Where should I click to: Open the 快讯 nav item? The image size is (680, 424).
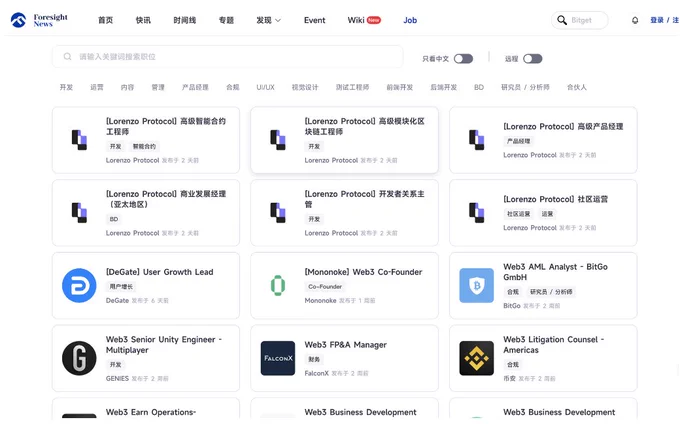(x=143, y=20)
